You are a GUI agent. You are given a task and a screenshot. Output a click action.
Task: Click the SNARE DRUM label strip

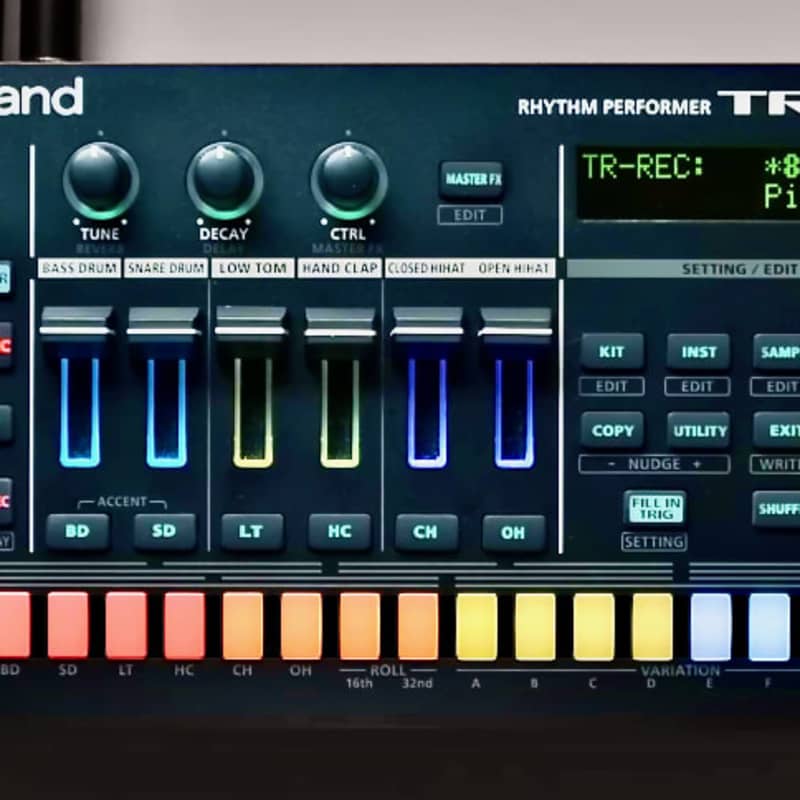coord(166,268)
